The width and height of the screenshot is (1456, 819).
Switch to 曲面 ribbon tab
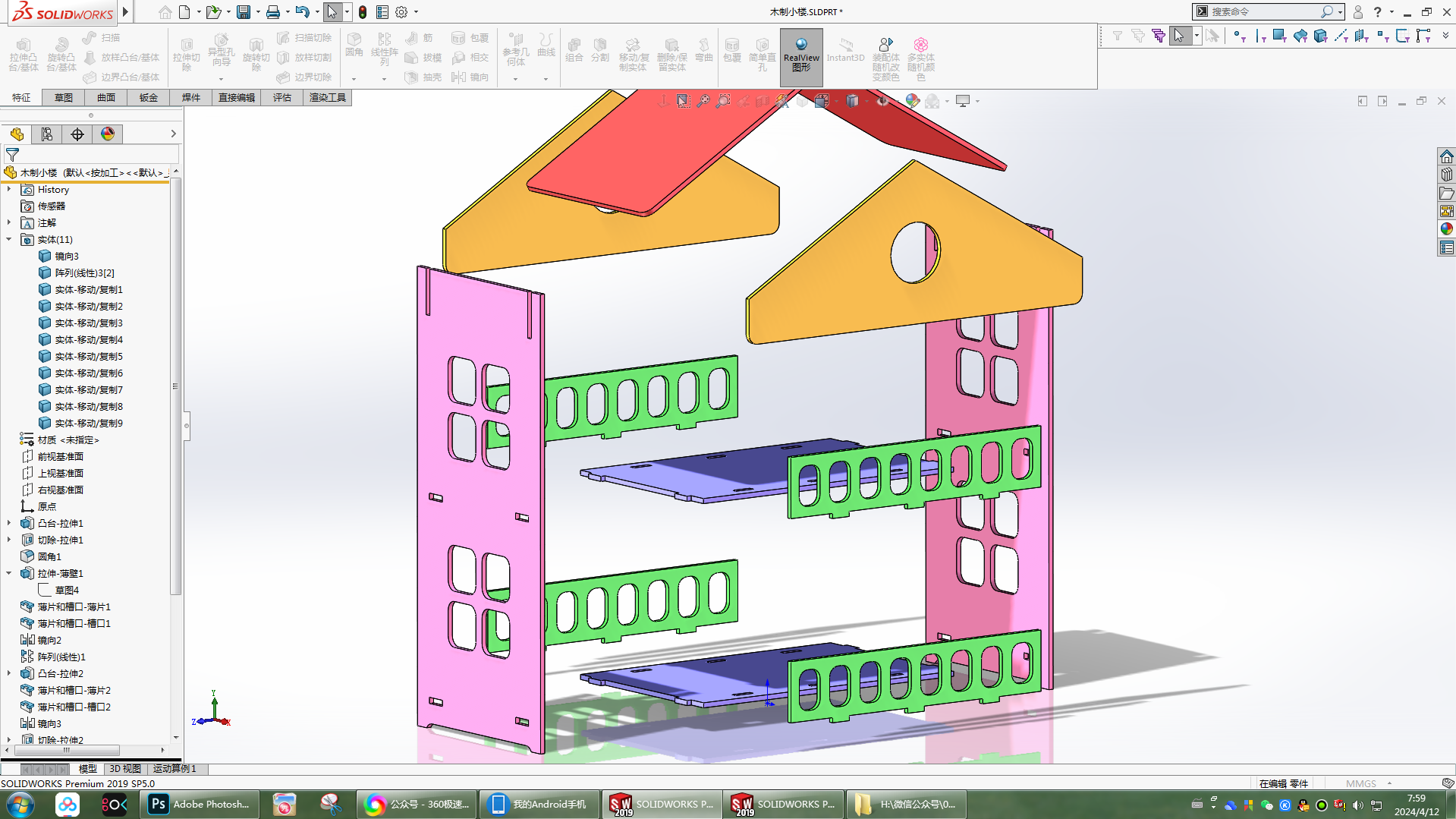click(106, 97)
